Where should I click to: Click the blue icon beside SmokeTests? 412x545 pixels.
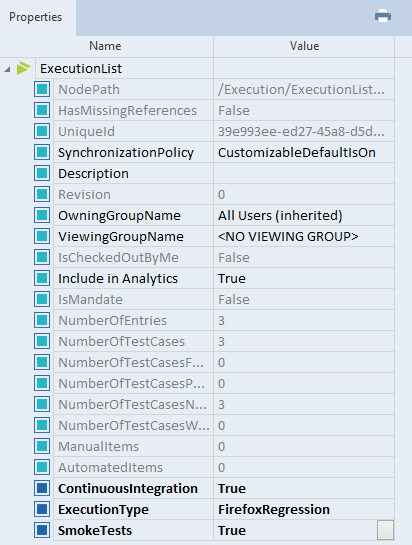pyautogui.click(x=42, y=530)
